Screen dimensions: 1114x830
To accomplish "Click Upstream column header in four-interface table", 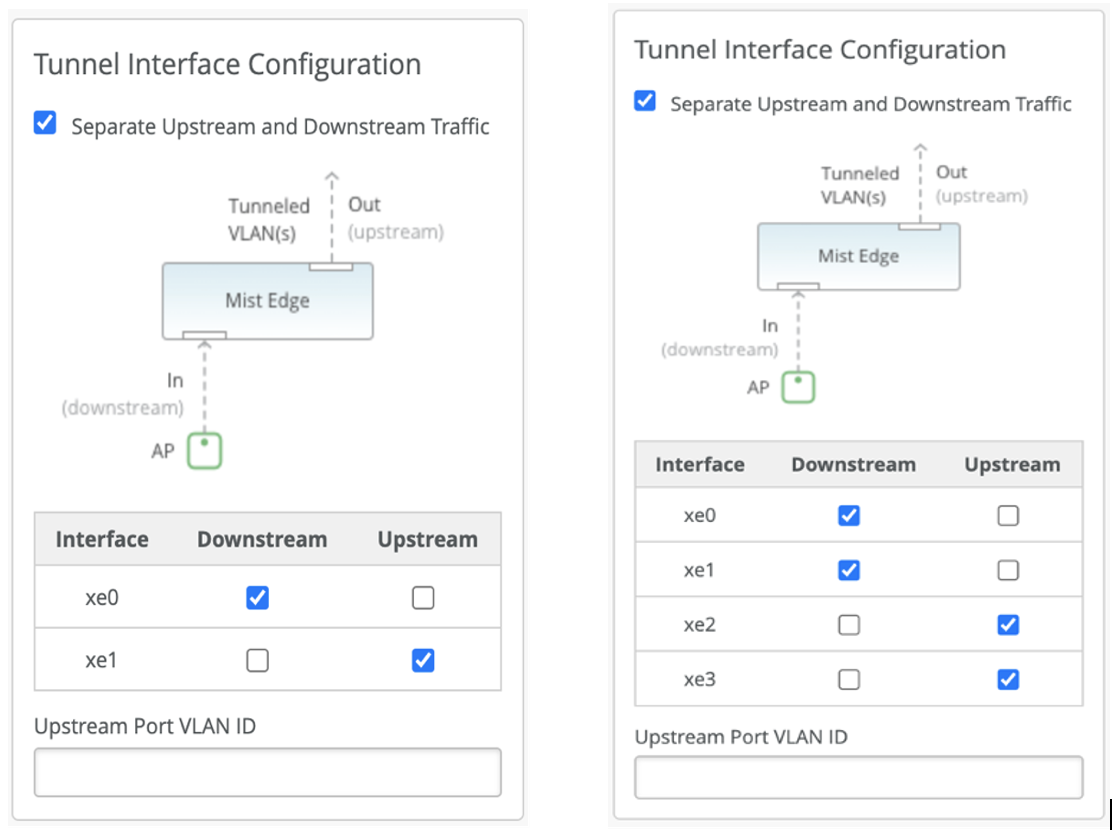I will click(1012, 465).
